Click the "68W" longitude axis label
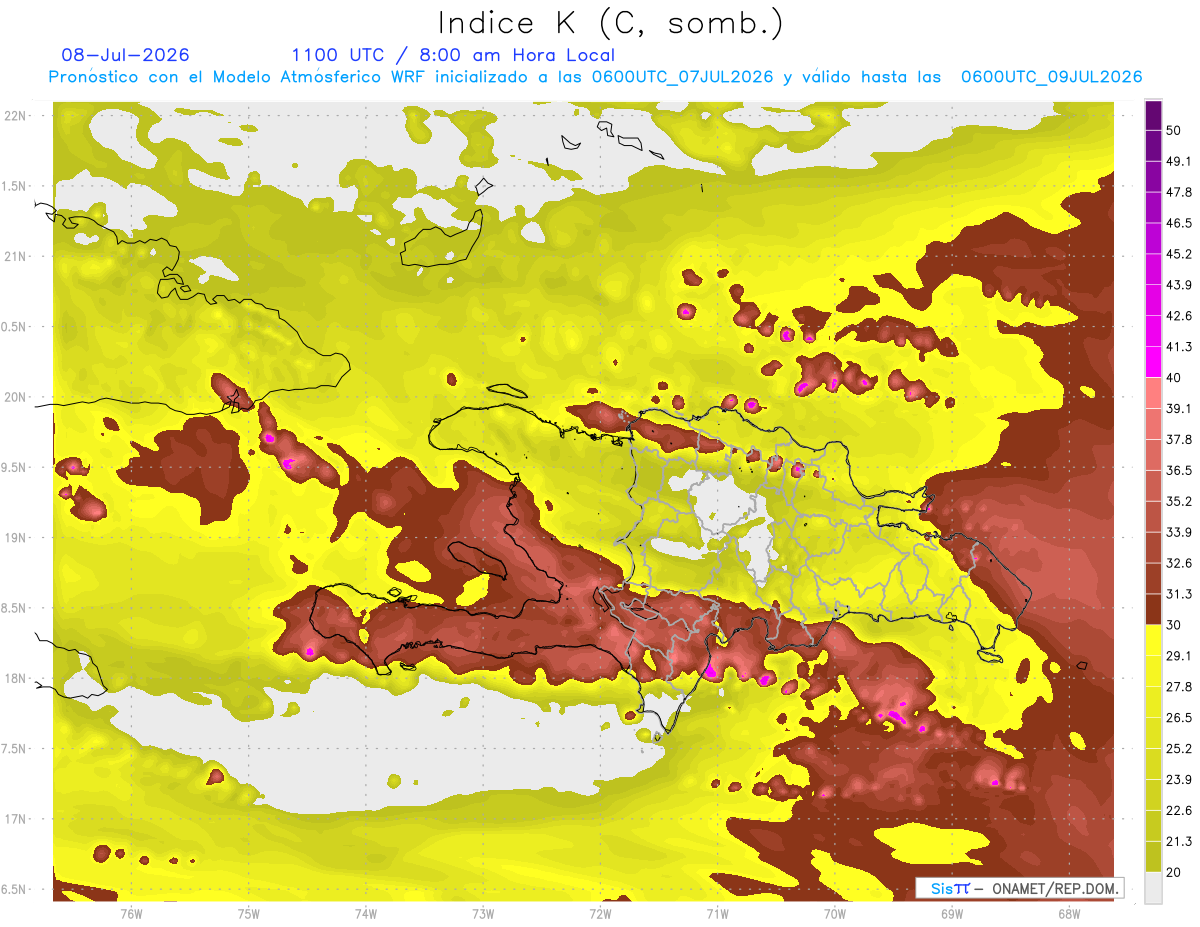 [x=1068, y=913]
